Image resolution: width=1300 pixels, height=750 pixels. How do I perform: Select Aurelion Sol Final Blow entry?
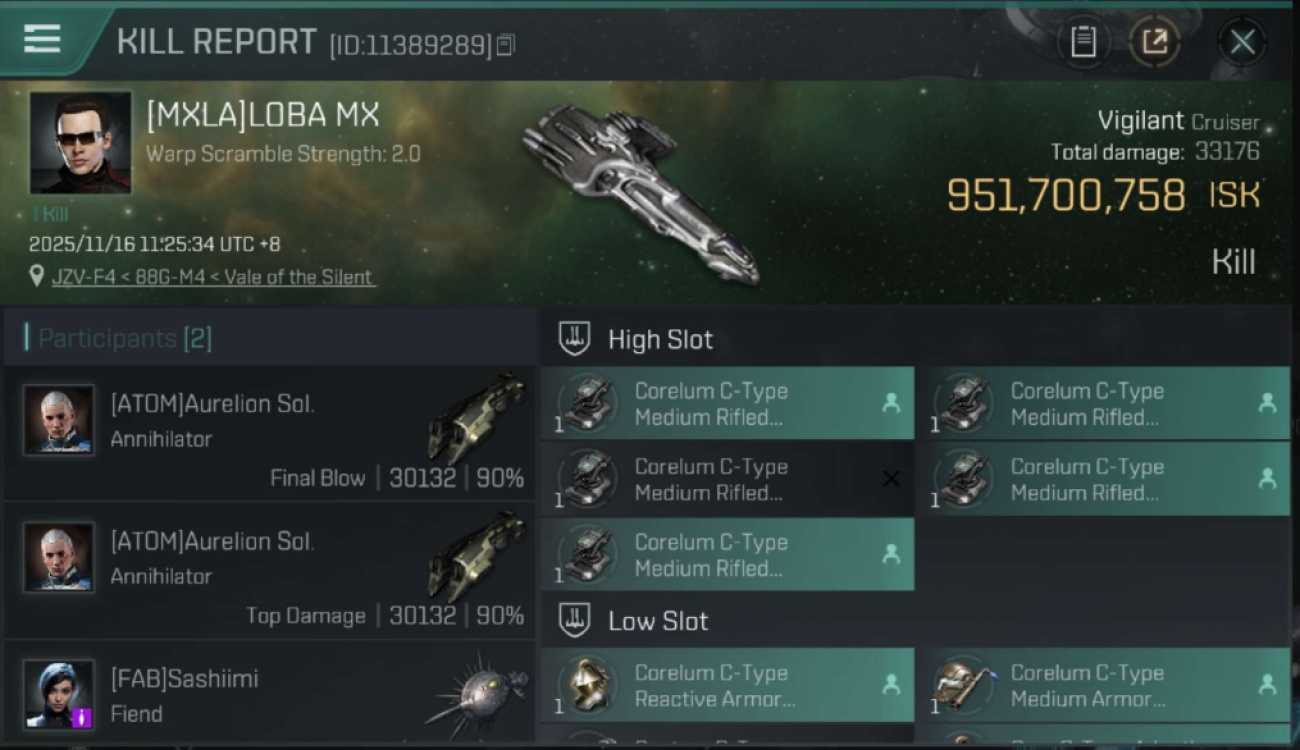coord(270,434)
